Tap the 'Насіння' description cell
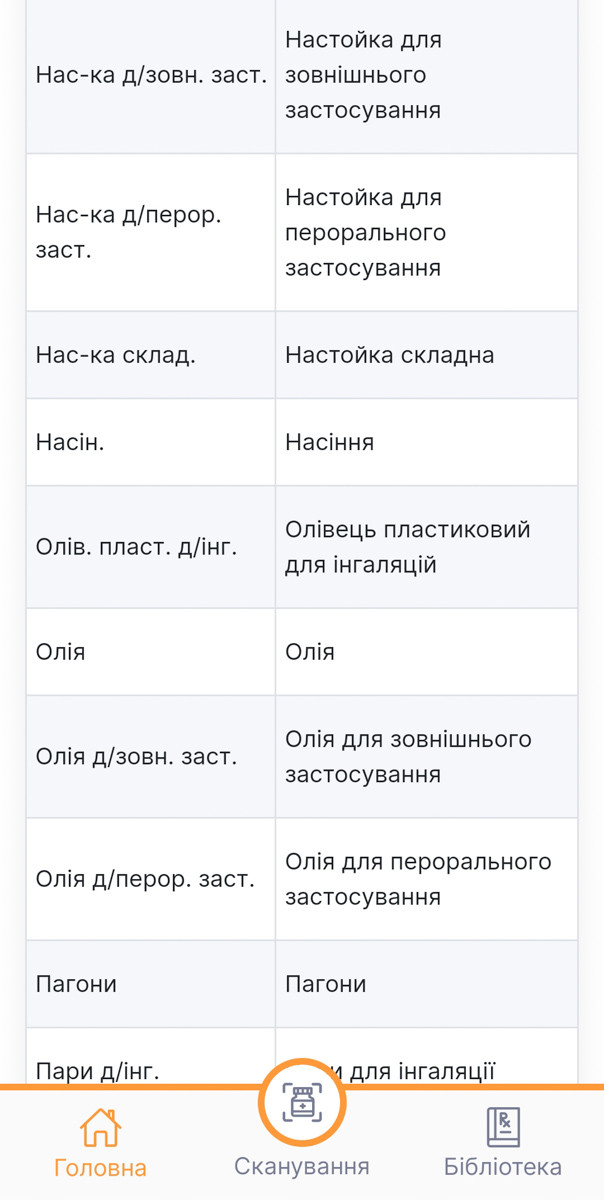Viewport: 604px width, 1200px height. pyautogui.click(x=427, y=442)
